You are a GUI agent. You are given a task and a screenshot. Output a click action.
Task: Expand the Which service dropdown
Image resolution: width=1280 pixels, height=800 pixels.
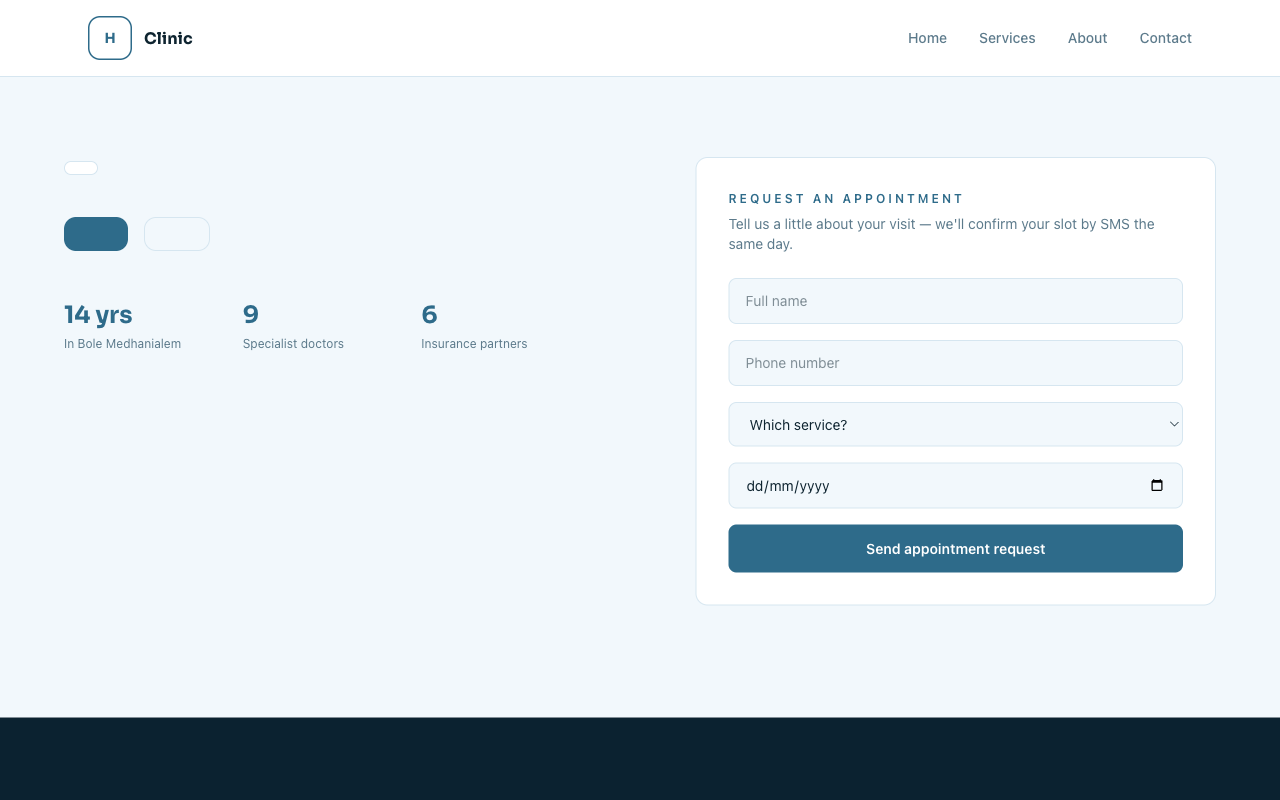coord(955,424)
